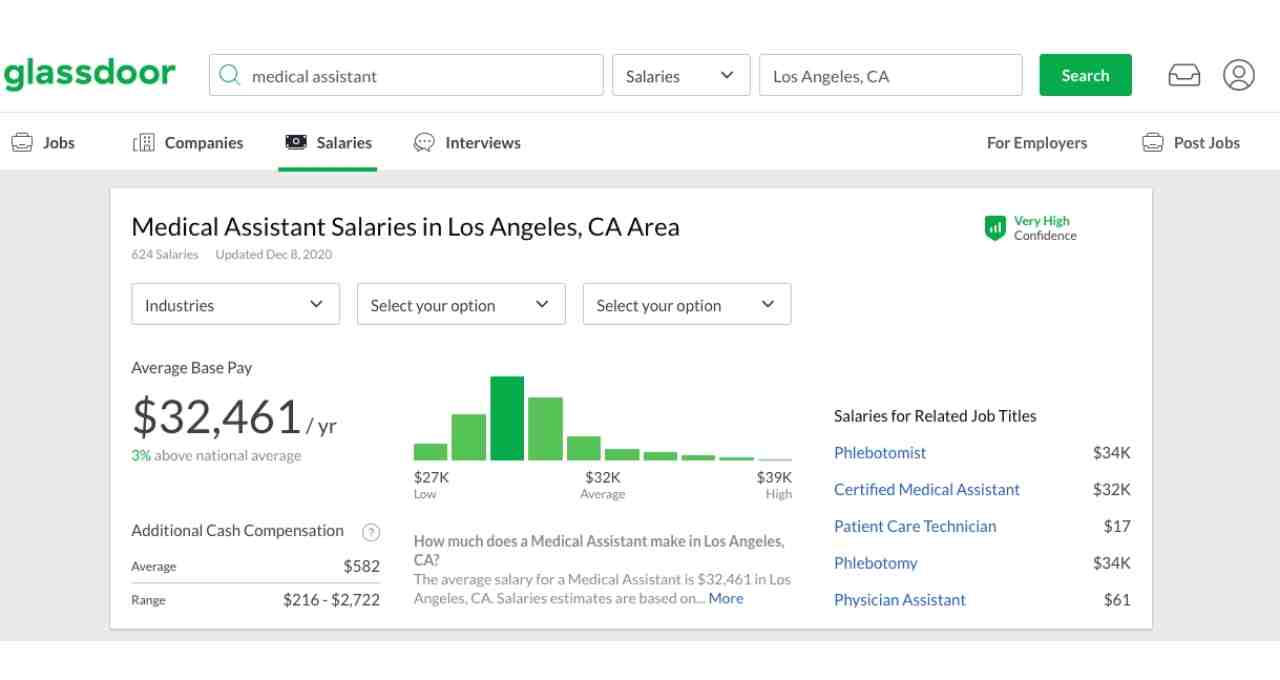Open the user profile icon
The height and width of the screenshot is (680, 1280).
(1239, 74)
